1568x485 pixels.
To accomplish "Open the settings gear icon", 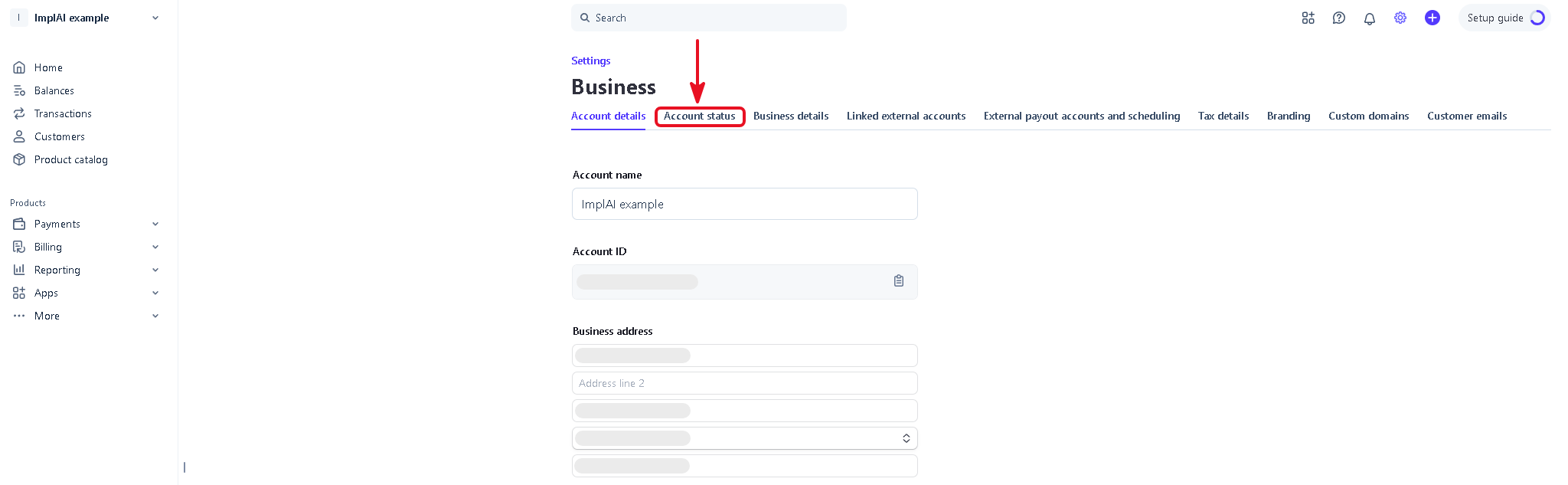I will point(1400,18).
